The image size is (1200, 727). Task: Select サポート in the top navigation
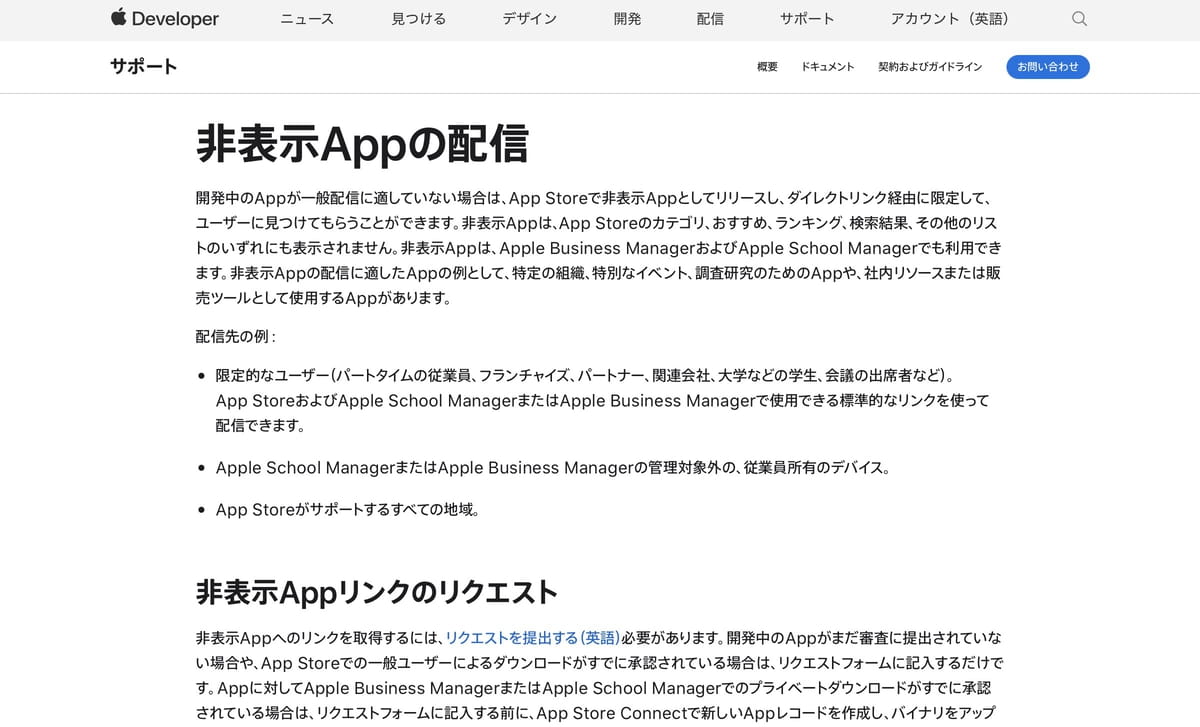pyautogui.click(x=807, y=19)
